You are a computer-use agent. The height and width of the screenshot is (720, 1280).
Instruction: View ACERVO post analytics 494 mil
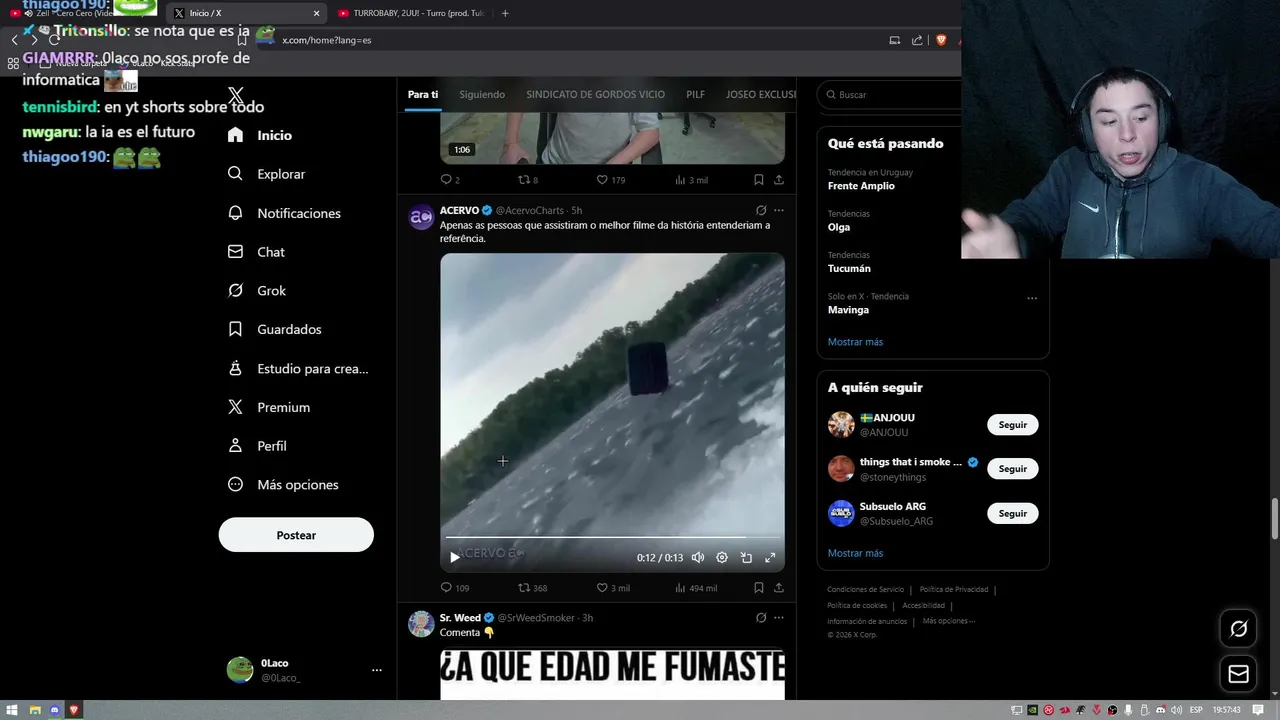tap(696, 588)
